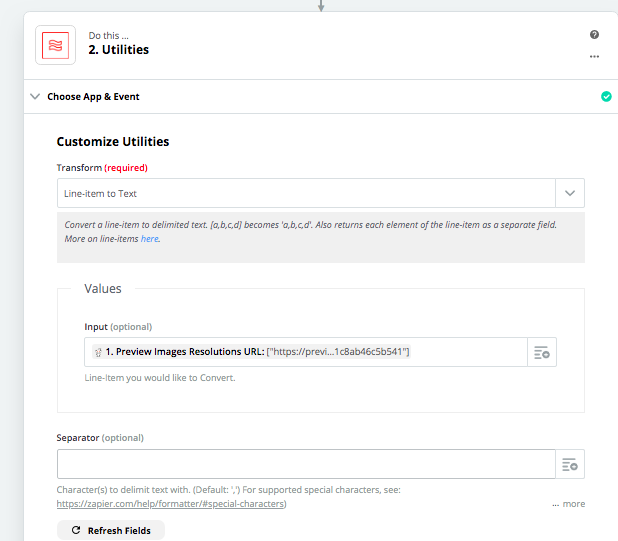Open the three-dot step options menu
The width and height of the screenshot is (618, 541).
(594, 56)
